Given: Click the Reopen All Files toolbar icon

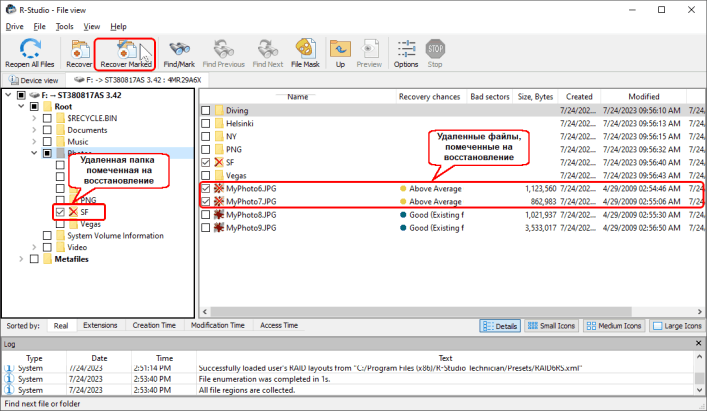Looking at the screenshot, I should tap(29, 49).
